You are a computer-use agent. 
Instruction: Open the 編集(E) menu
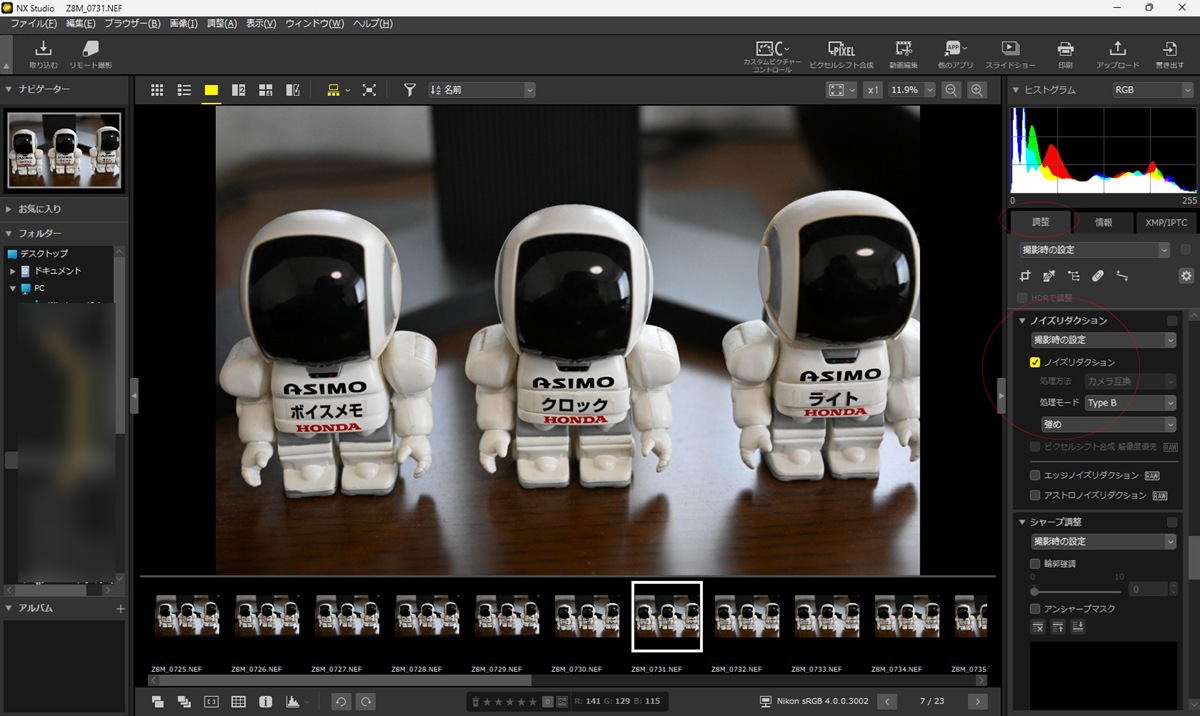(81, 23)
